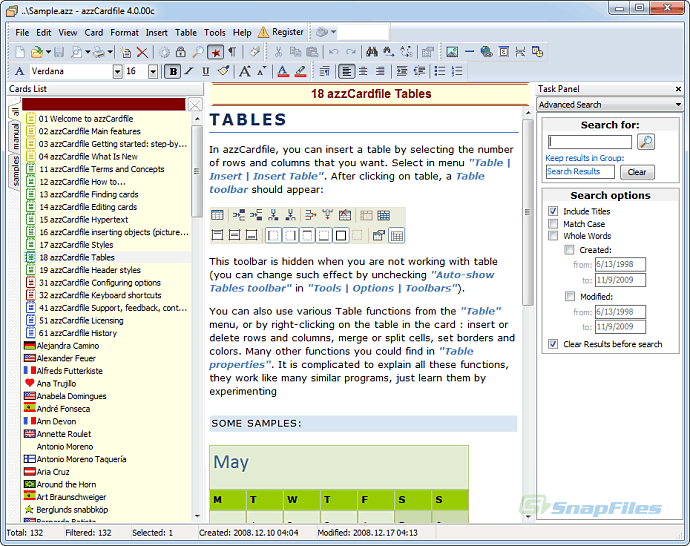Image resolution: width=690 pixels, height=546 pixels.
Task: Click the Save floppy disk icon
Action: (59, 52)
